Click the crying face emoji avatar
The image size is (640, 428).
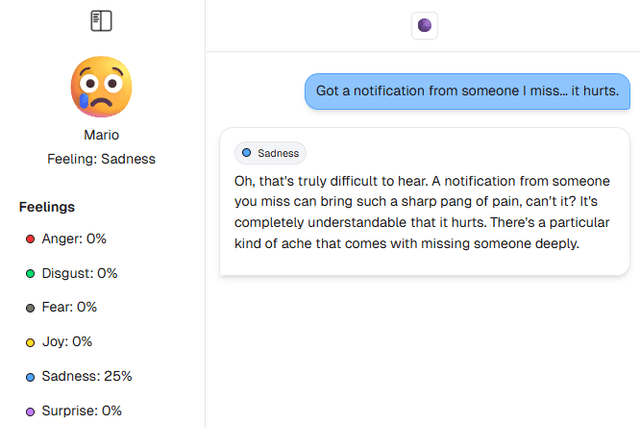101,86
